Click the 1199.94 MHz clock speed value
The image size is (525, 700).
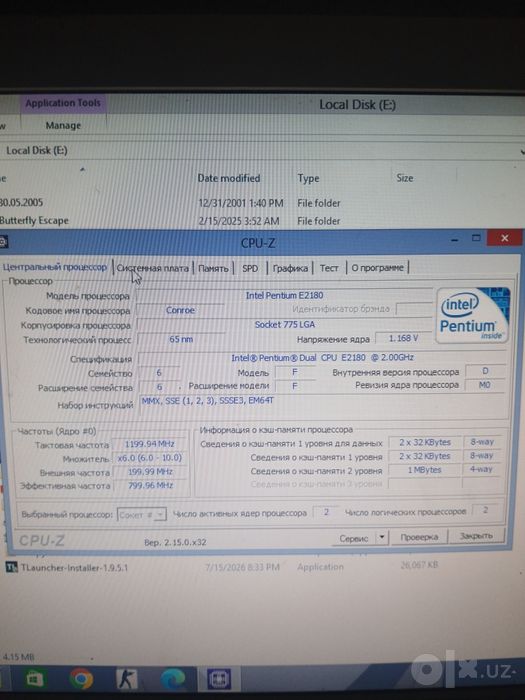(x=150, y=444)
